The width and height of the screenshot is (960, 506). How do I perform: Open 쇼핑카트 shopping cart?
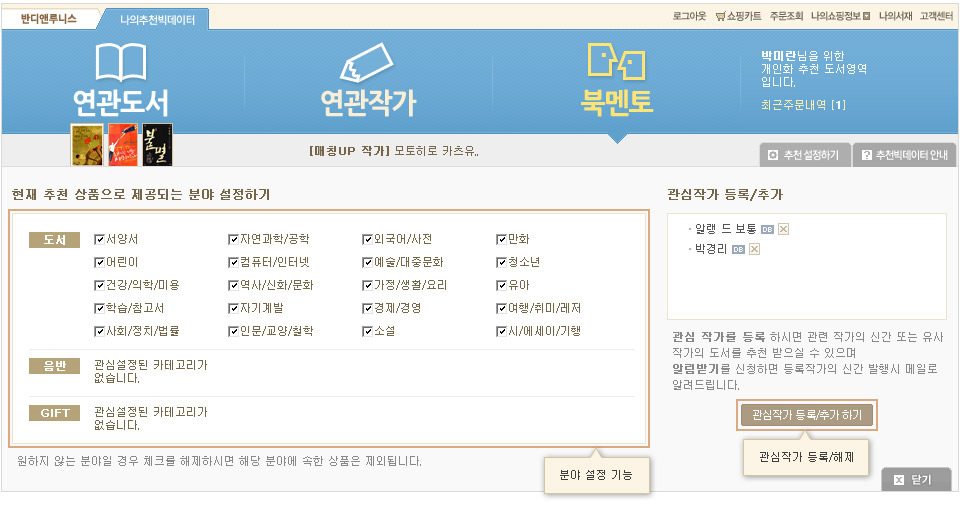coord(738,16)
